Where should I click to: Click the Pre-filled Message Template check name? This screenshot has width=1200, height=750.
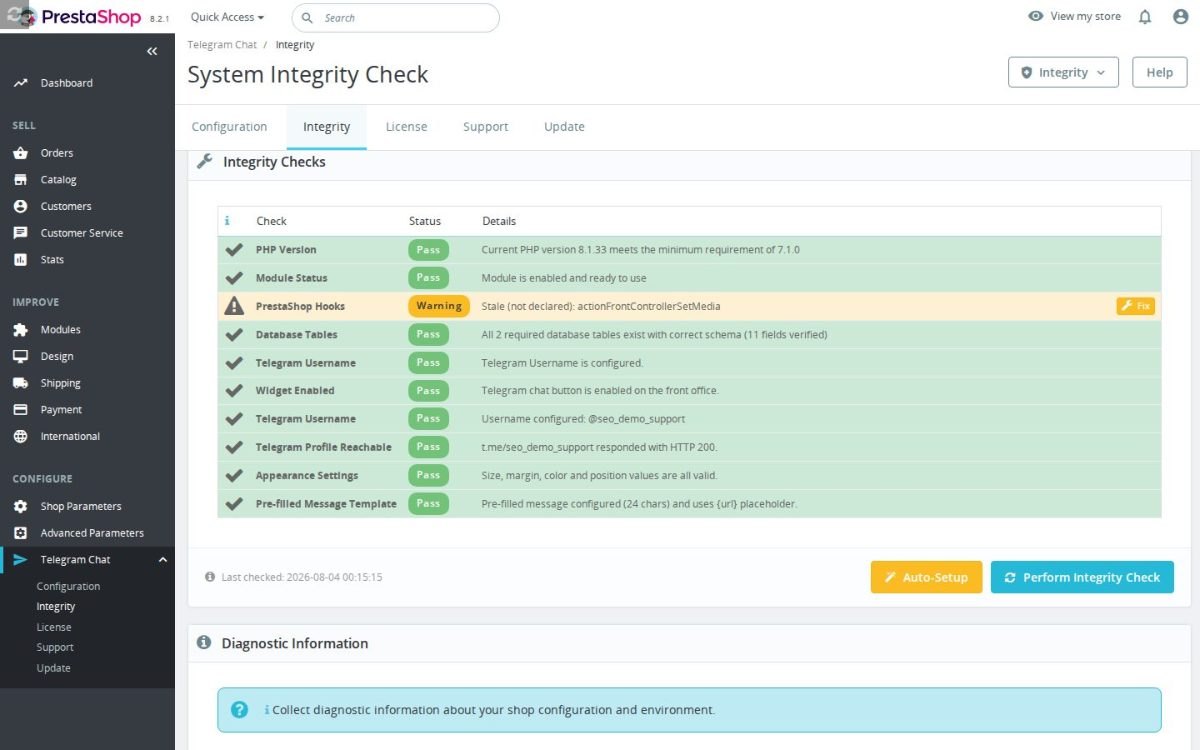click(x=326, y=504)
